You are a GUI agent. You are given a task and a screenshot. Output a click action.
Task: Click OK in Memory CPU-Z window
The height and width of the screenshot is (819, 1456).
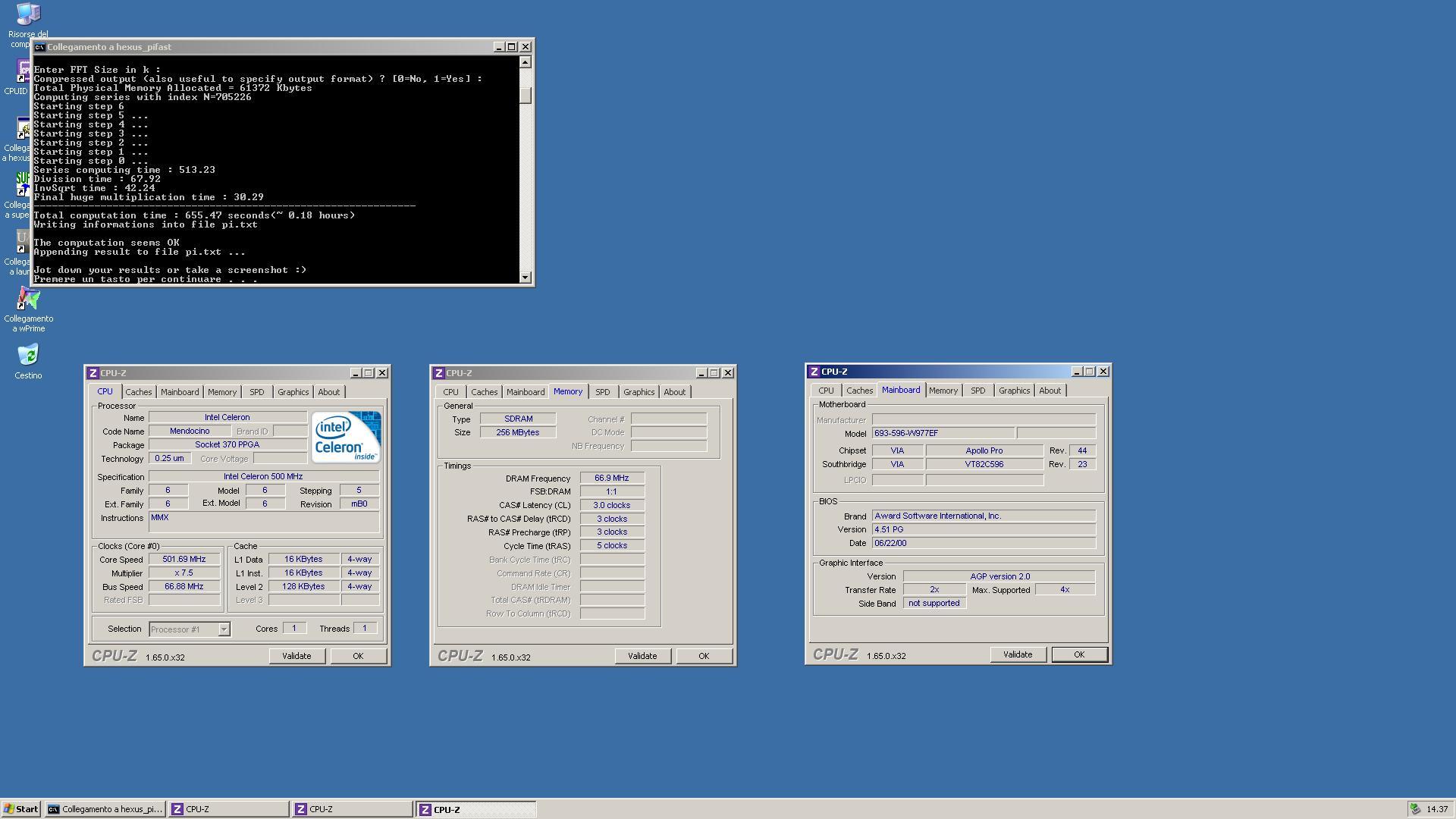coord(704,656)
